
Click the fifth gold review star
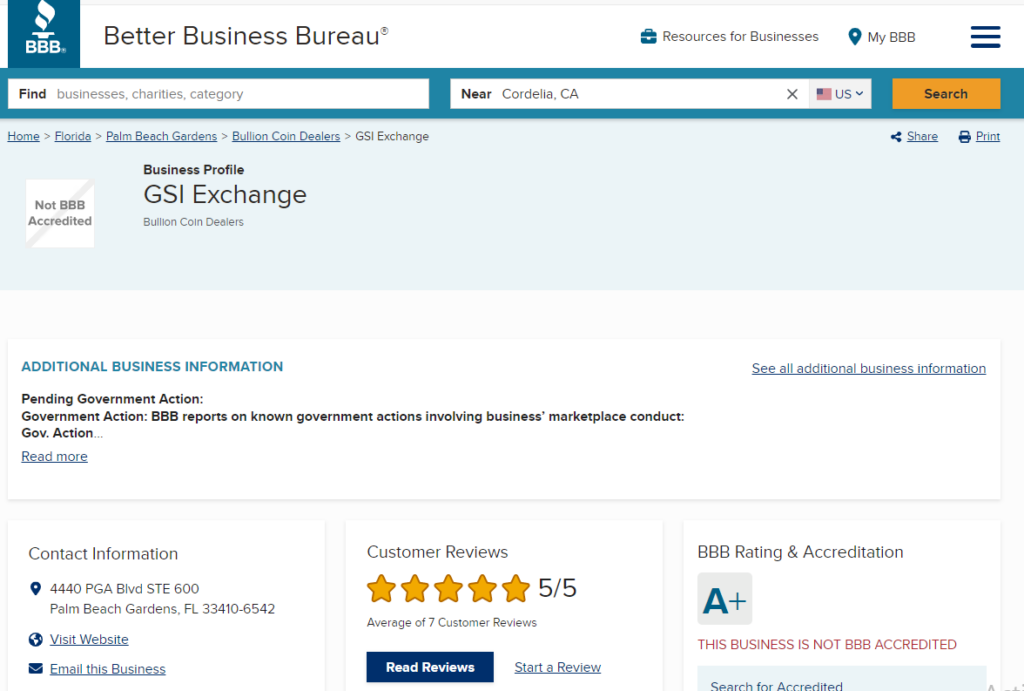(516, 588)
